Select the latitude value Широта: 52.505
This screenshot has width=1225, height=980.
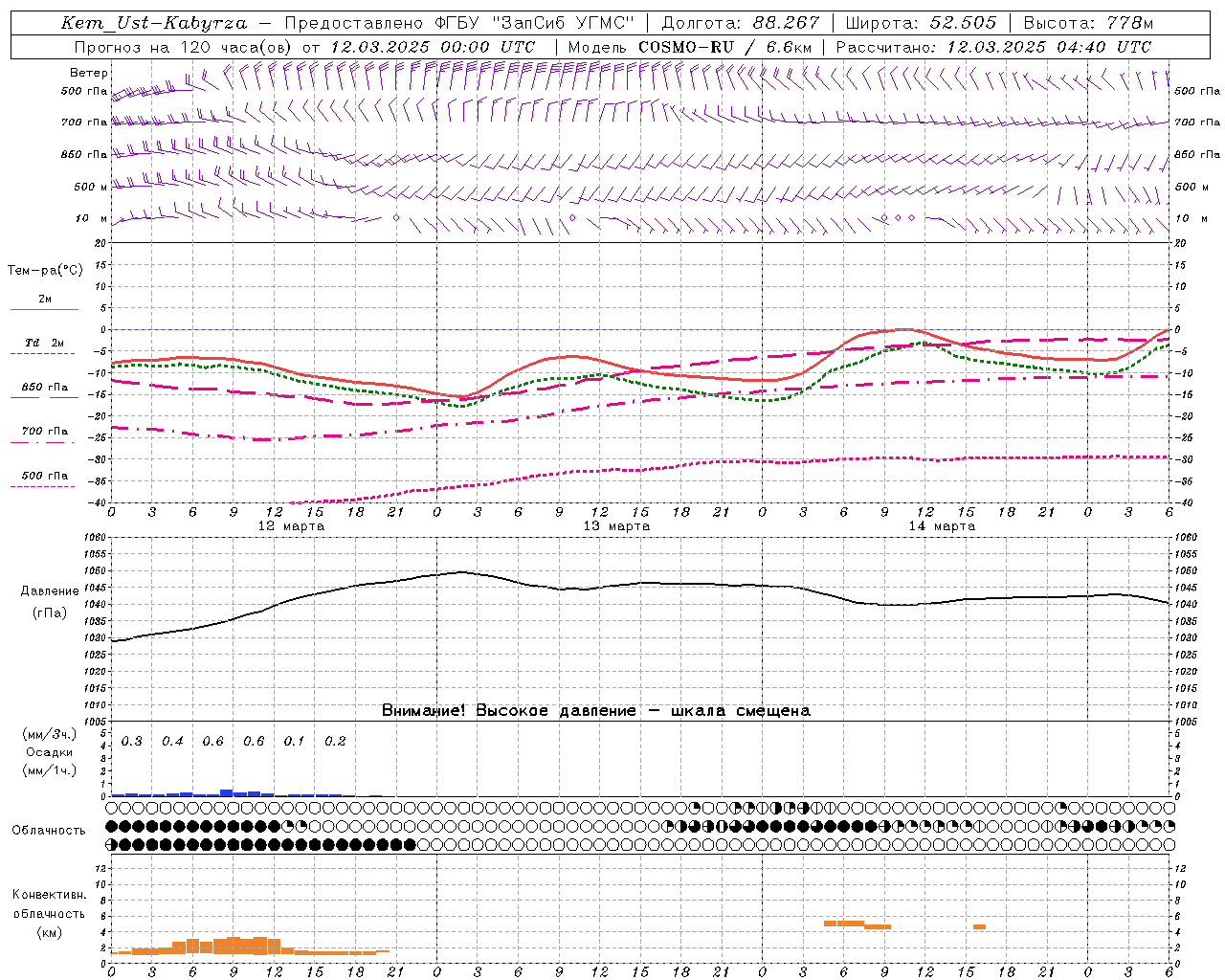coord(921,23)
